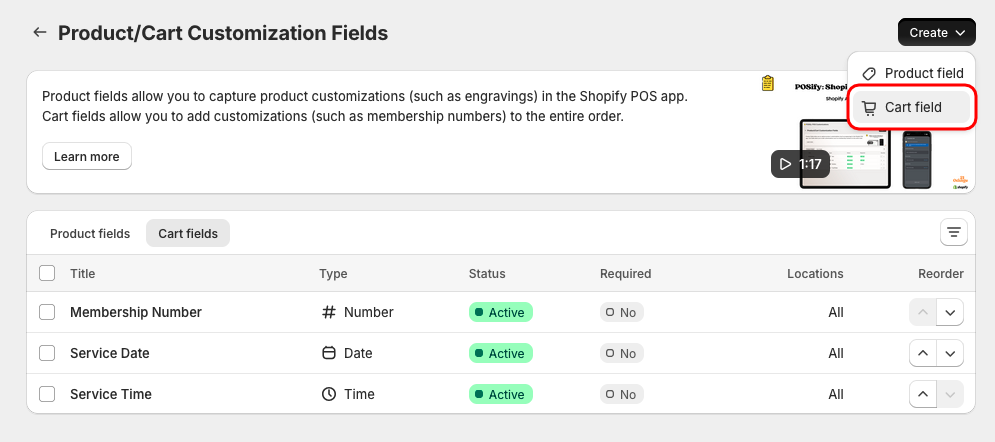Toggle the select-all checkbox in table header
The width and height of the screenshot is (995, 442).
(x=47, y=273)
